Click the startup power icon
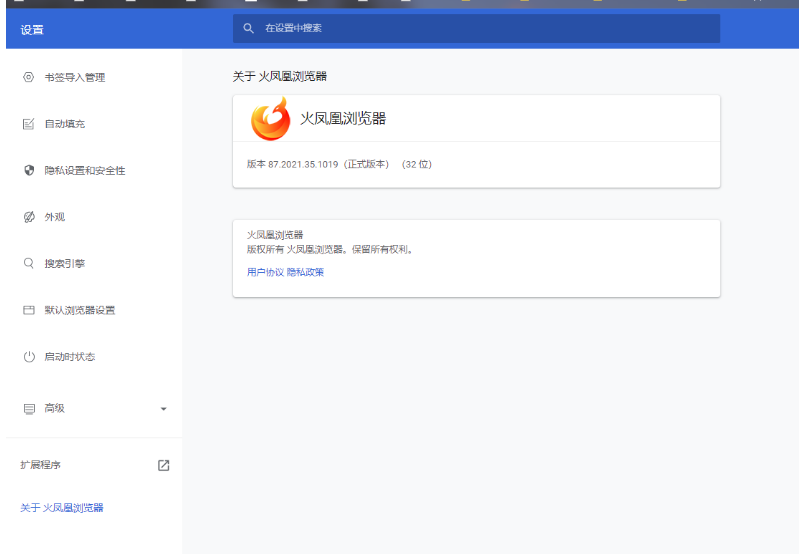Image resolution: width=799 pixels, height=554 pixels. [29, 356]
